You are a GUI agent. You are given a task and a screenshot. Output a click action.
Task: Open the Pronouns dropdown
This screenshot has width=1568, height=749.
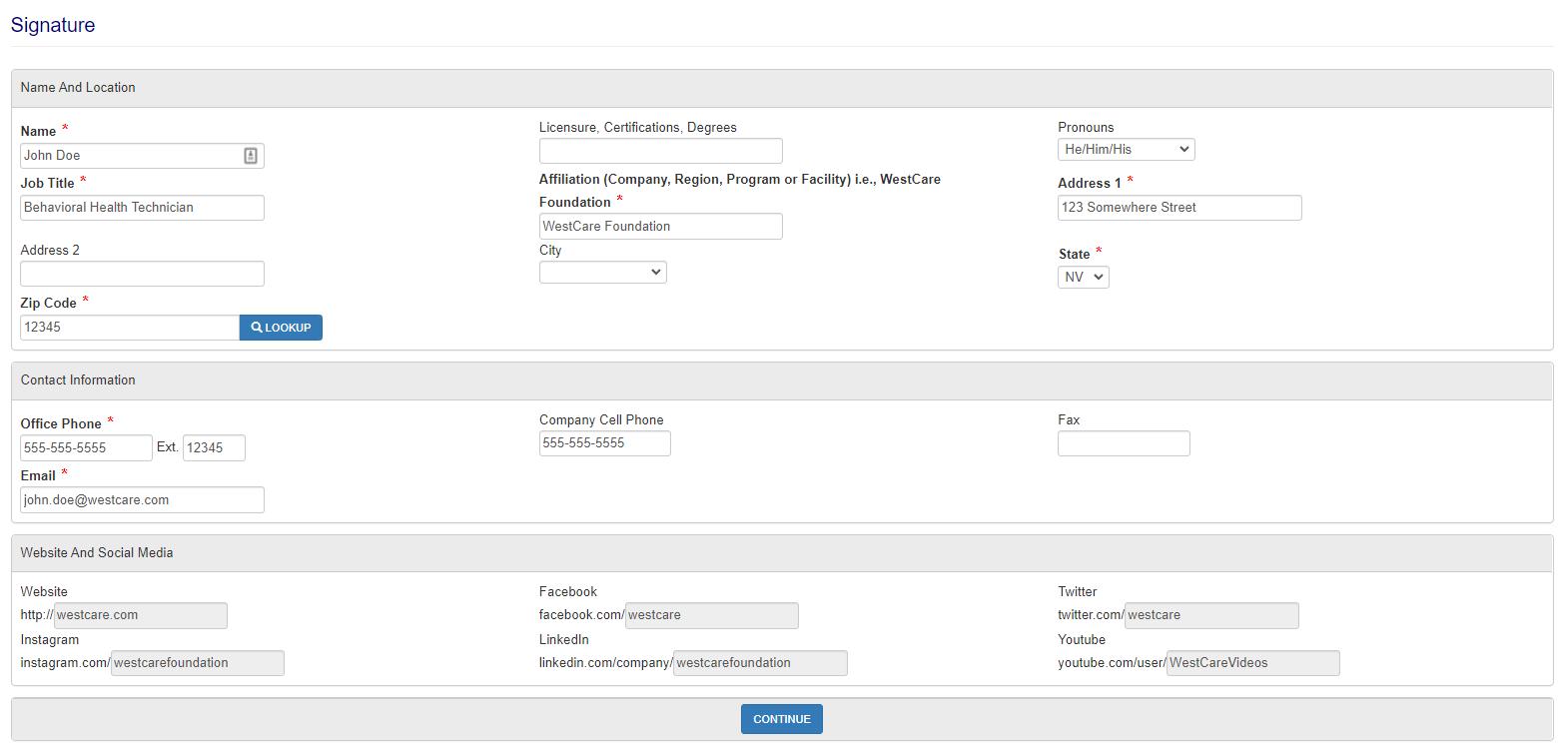(1126, 150)
